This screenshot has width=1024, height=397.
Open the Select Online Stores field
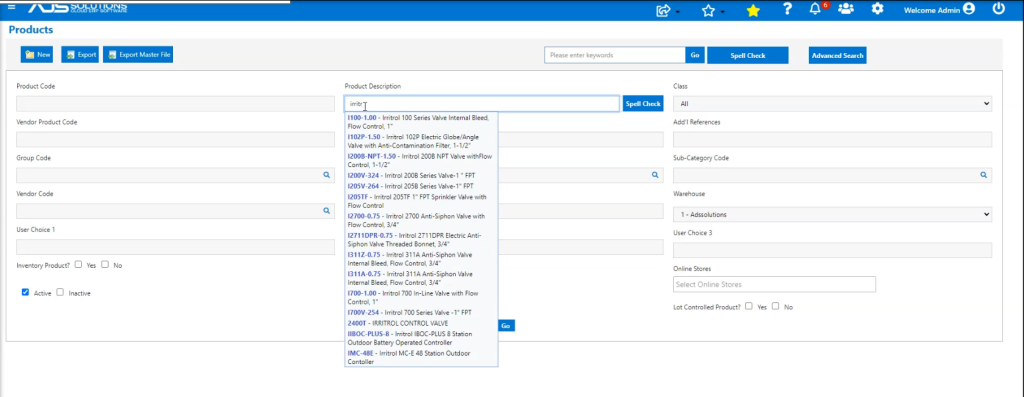[x=774, y=284]
